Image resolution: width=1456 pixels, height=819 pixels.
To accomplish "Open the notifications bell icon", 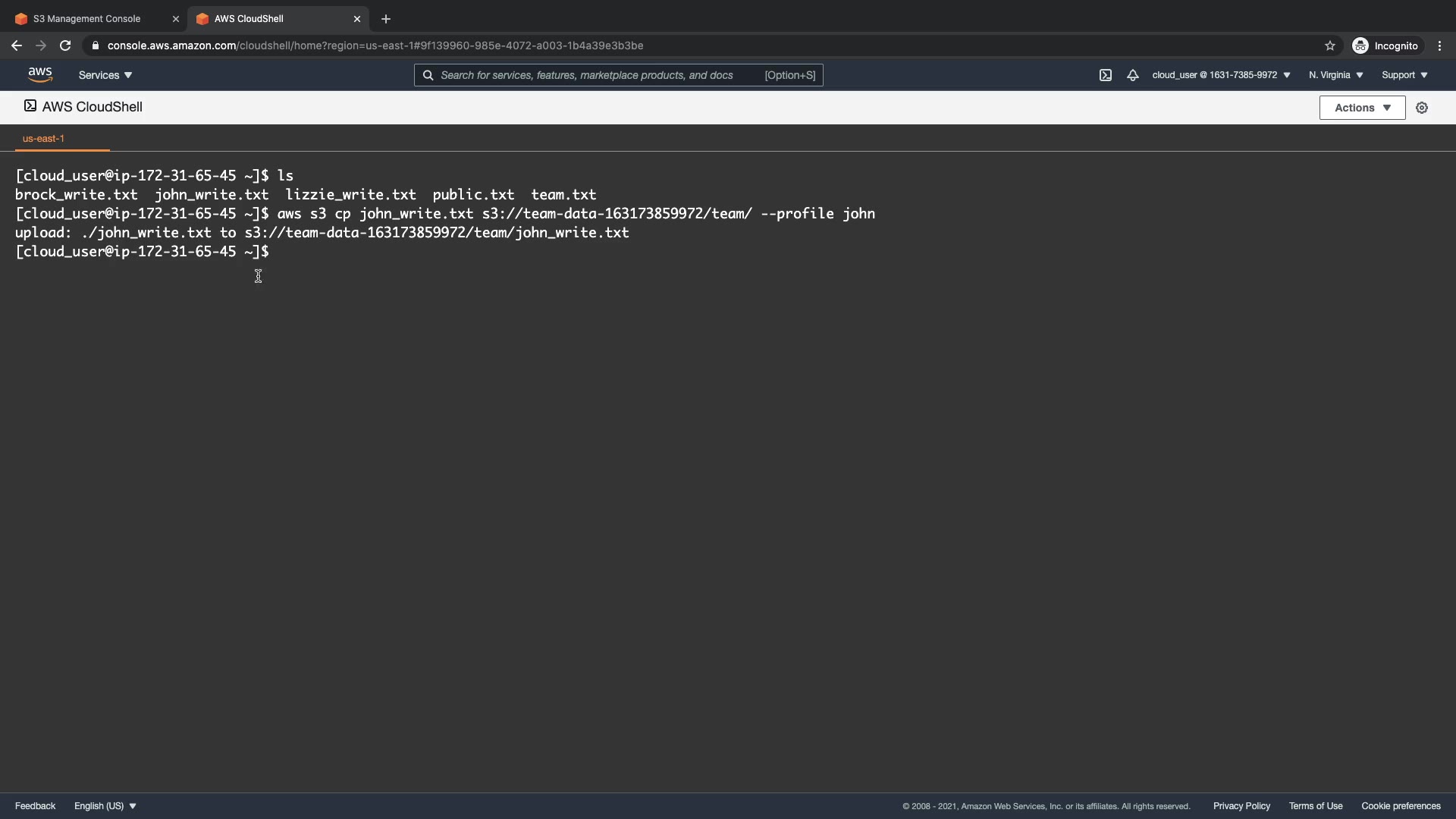I will [x=1132, y=75].
